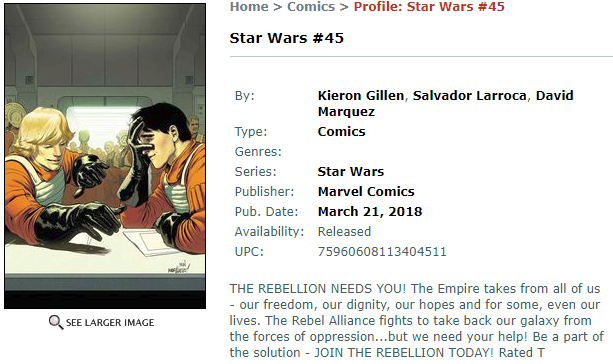This screenshot has height=364, width=613.
Task: Open author Kieron Gillen's page
Action: pos(361,95)
